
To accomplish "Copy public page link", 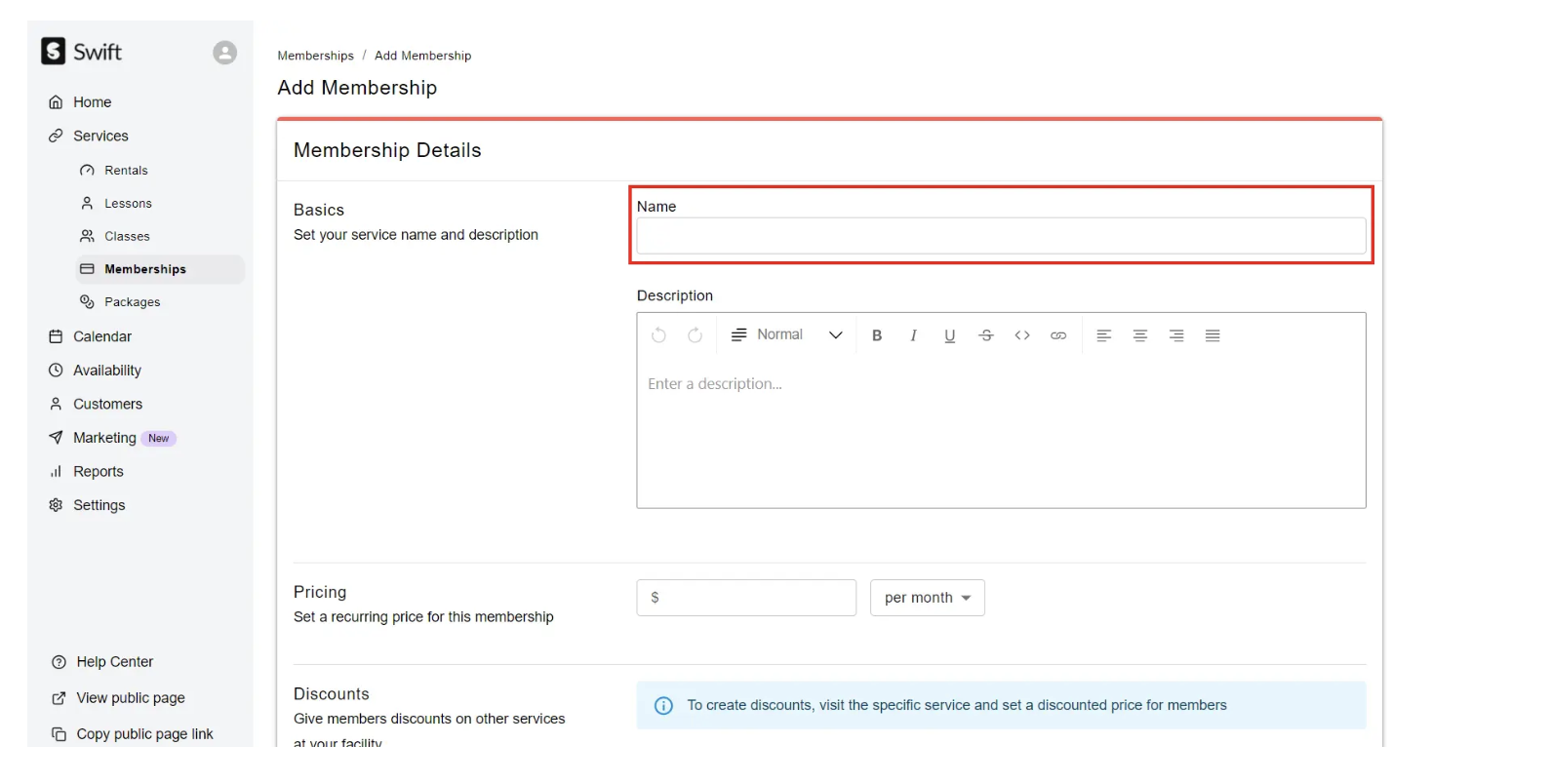I will [x=144, y=734].
